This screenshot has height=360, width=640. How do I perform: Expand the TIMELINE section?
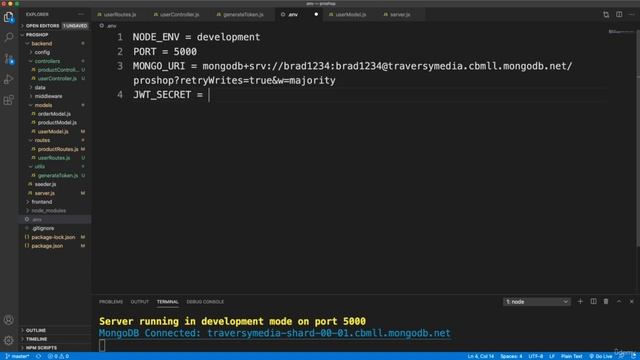55,339
